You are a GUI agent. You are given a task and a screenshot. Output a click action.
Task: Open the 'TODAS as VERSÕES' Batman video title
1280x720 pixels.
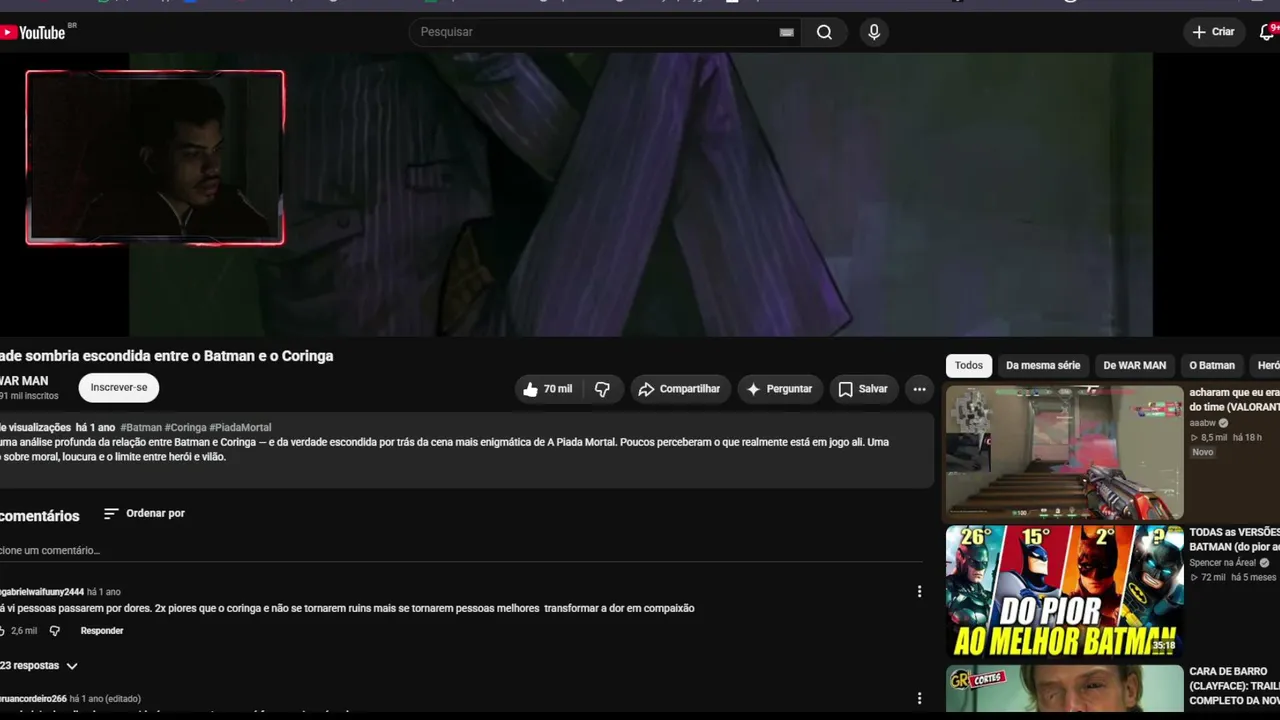tap(1234, 540)
